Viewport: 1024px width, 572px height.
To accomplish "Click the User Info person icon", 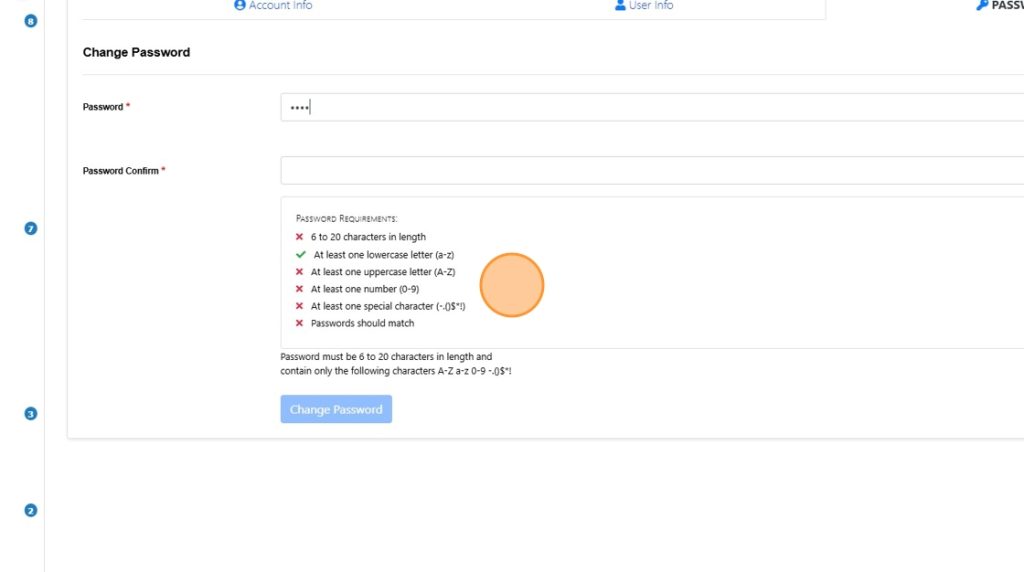I will coord(620,6).
